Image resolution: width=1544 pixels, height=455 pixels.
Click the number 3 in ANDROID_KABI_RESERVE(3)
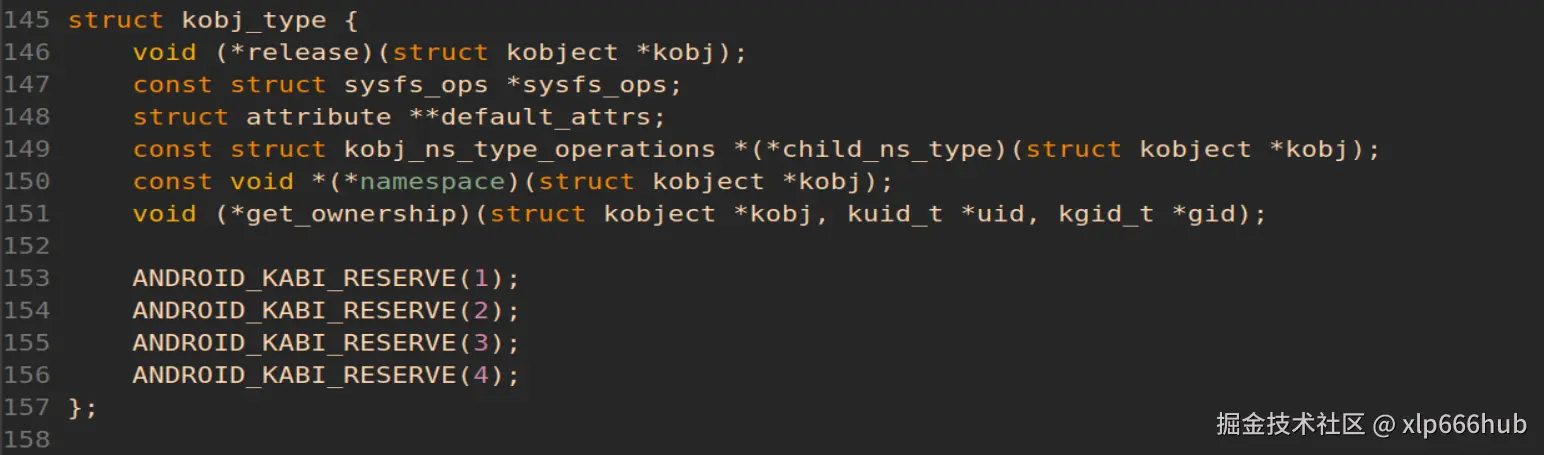(x=482, y=343)
